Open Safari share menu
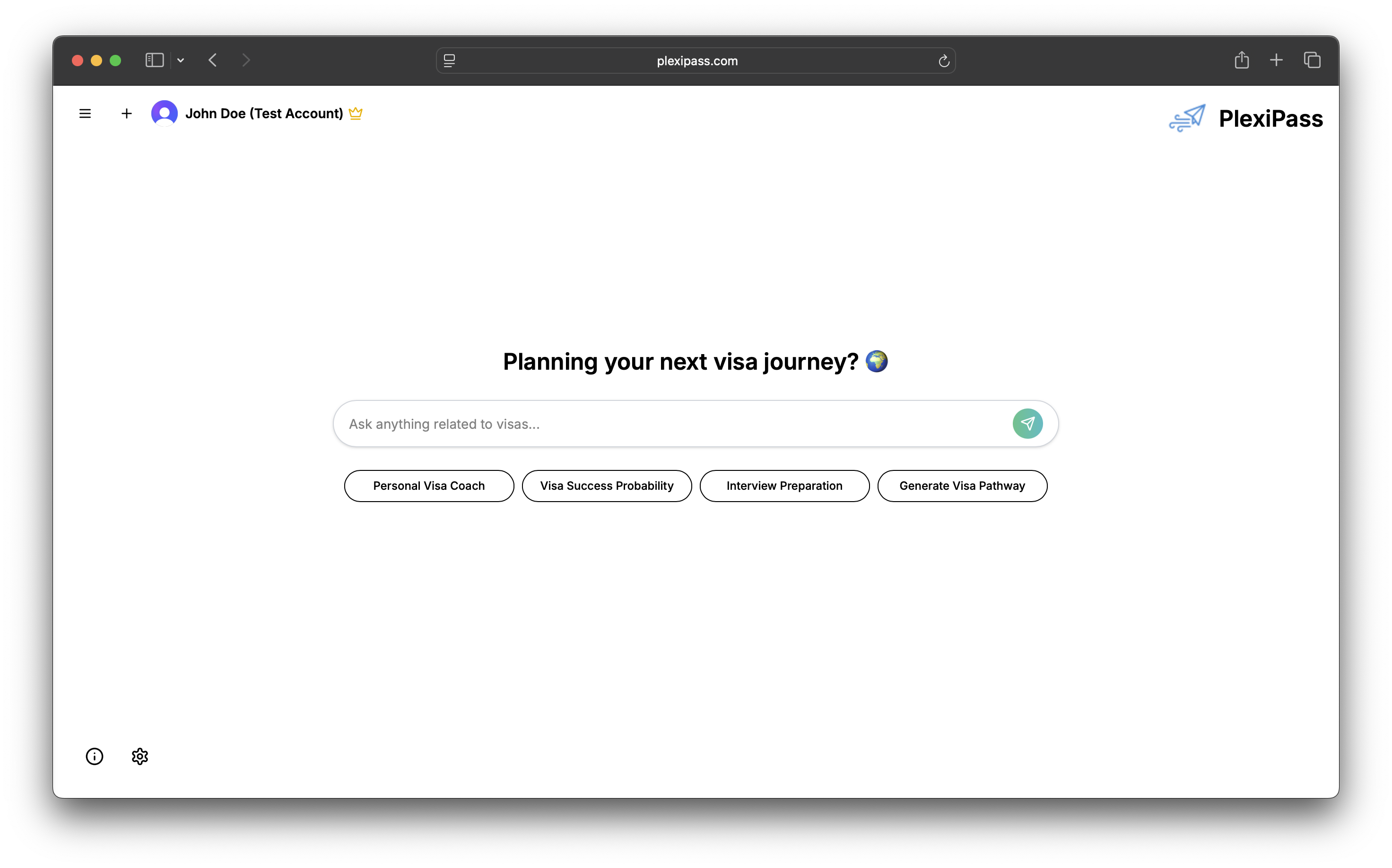This screenshot has width=1392, height=868. click(x=1242, y=61)
